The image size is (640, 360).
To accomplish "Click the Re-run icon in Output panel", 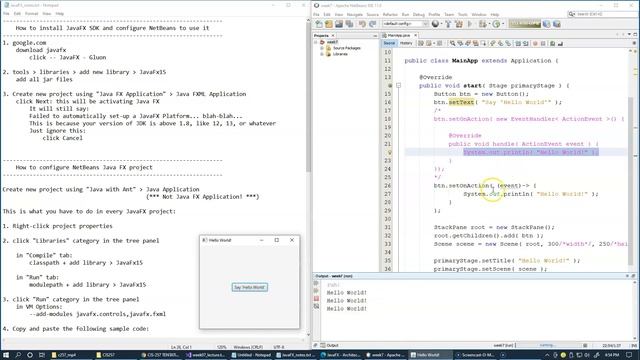I will pyautogui.click(x=316, y=283).
